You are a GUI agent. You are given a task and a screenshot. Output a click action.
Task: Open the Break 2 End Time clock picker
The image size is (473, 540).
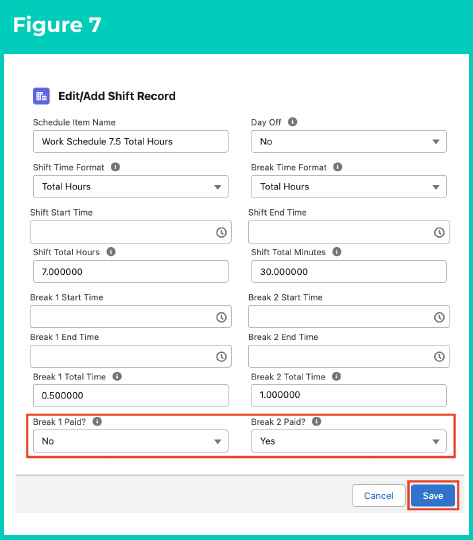[439, 357]
